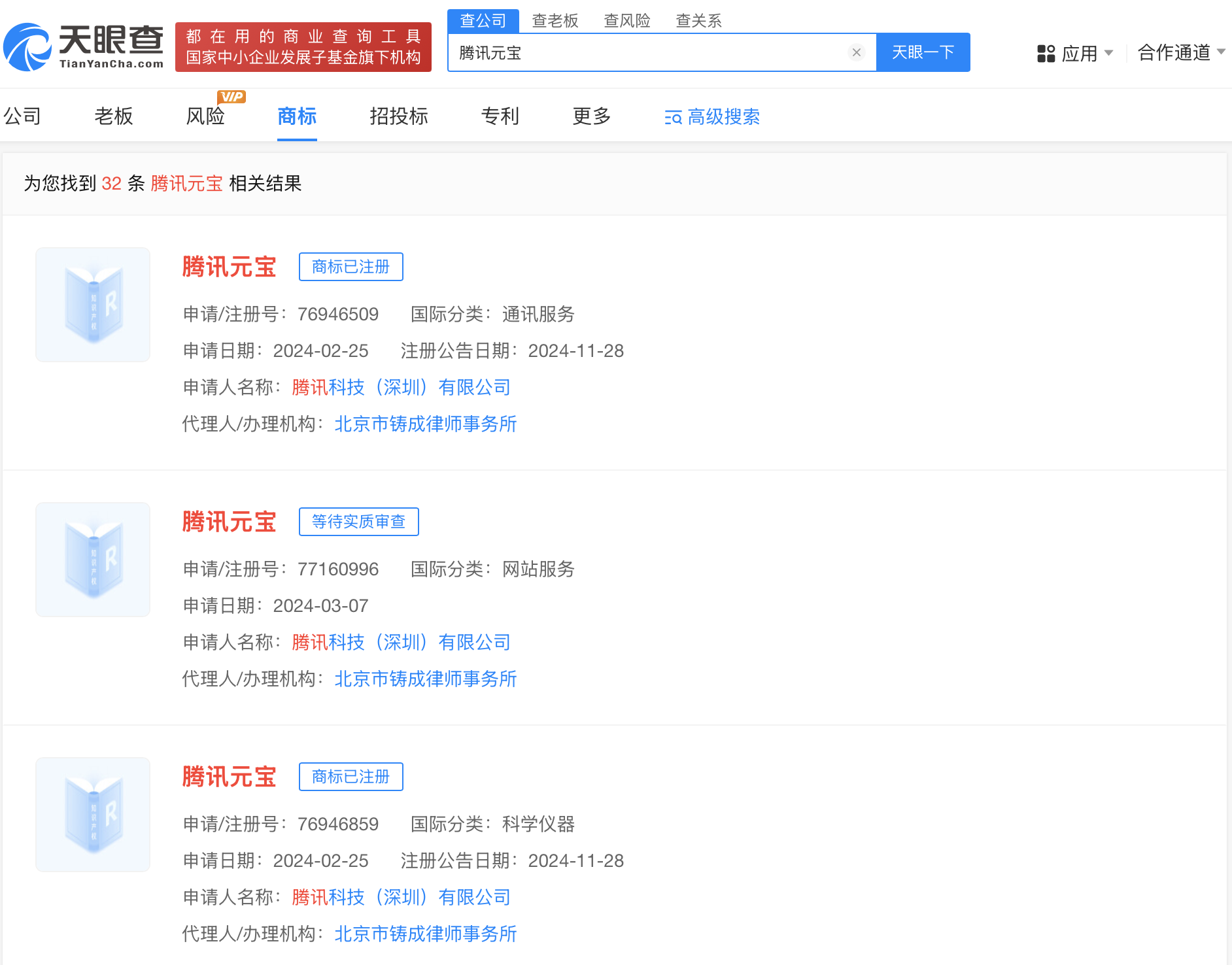
Task: Open applicant 腾讯科技 link in 网站服务 result
Action: (402, 643)
